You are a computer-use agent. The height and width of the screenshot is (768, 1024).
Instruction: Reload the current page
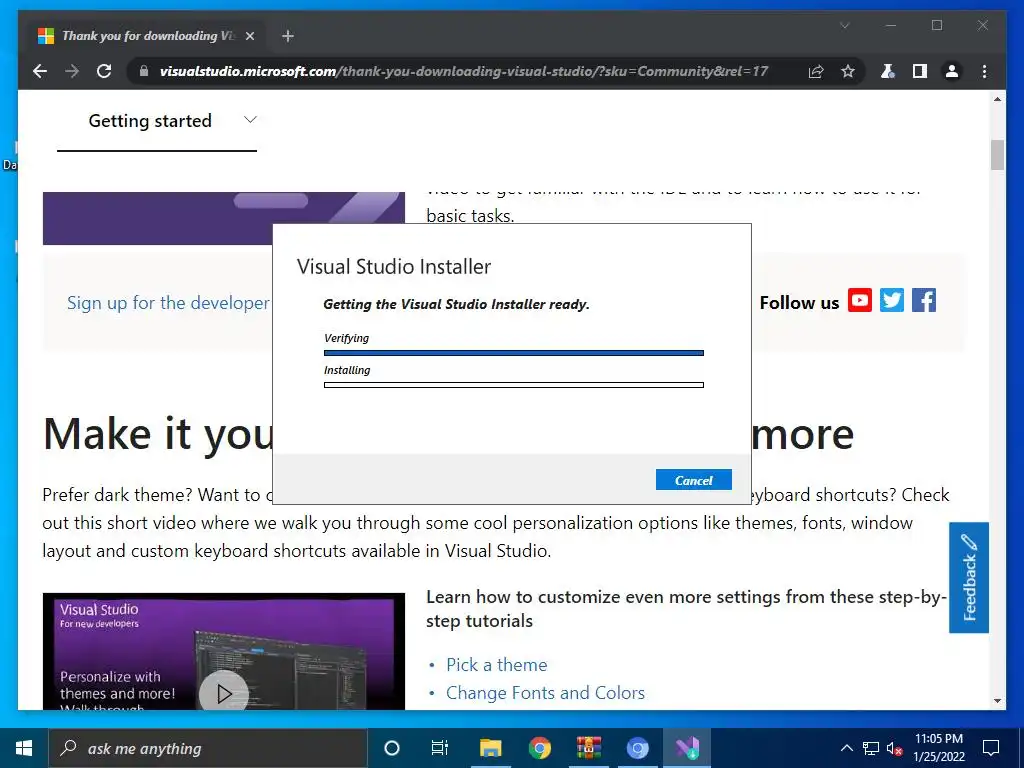pyautogui.click(x=104, y=71)
